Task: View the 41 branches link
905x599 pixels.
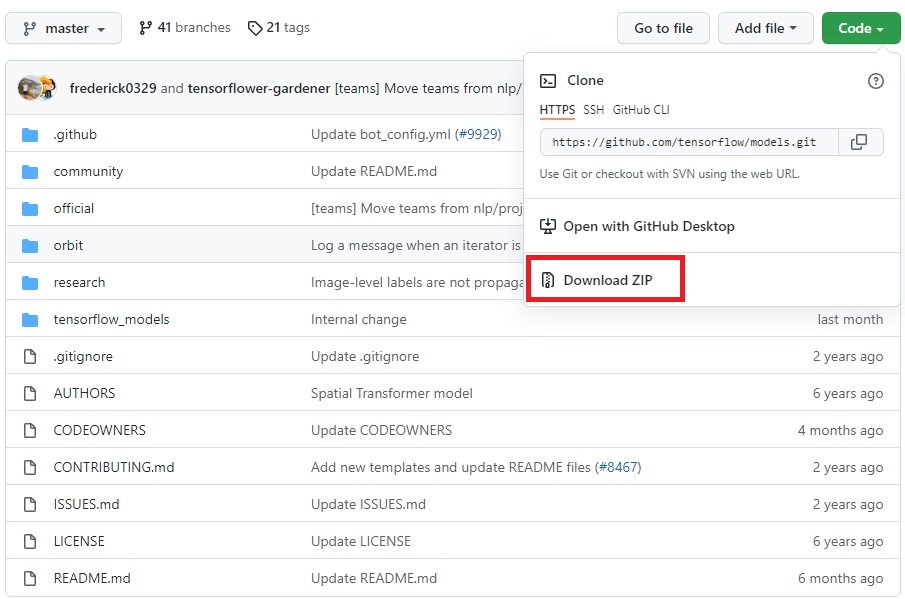Action: click(185, 28)
